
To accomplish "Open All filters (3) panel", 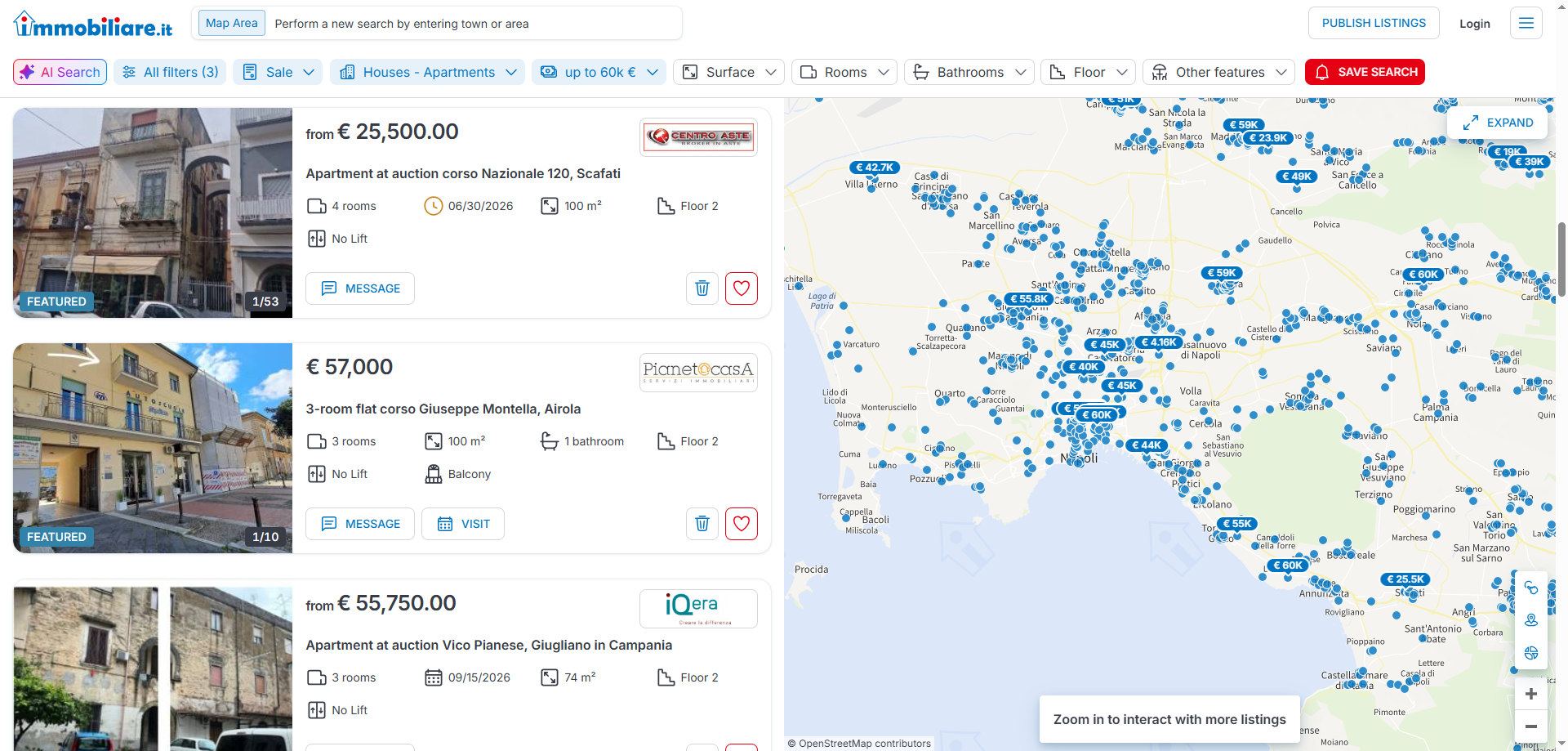I will pyautogui.click(x=170, y=72).
